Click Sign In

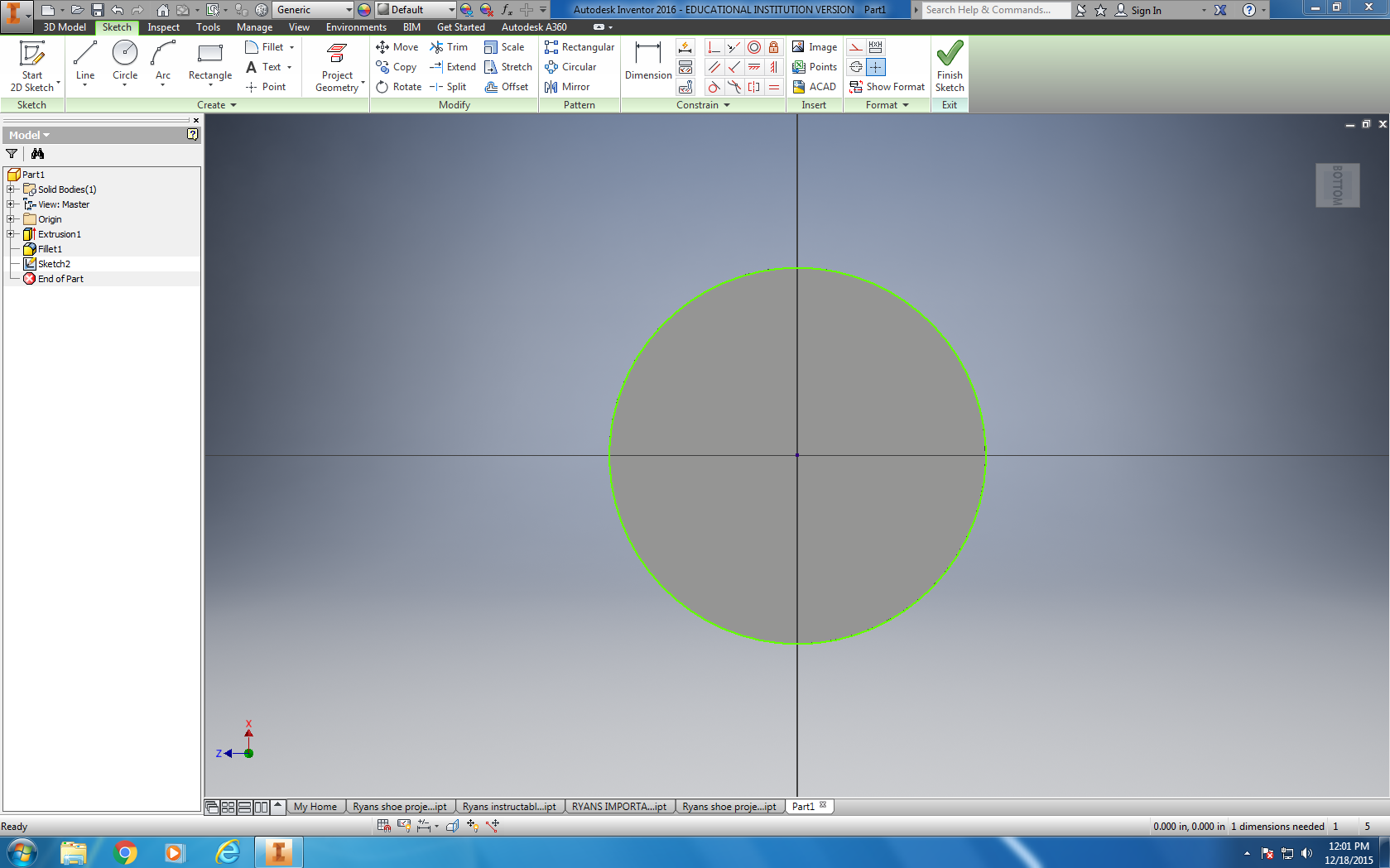(1138, 10)
